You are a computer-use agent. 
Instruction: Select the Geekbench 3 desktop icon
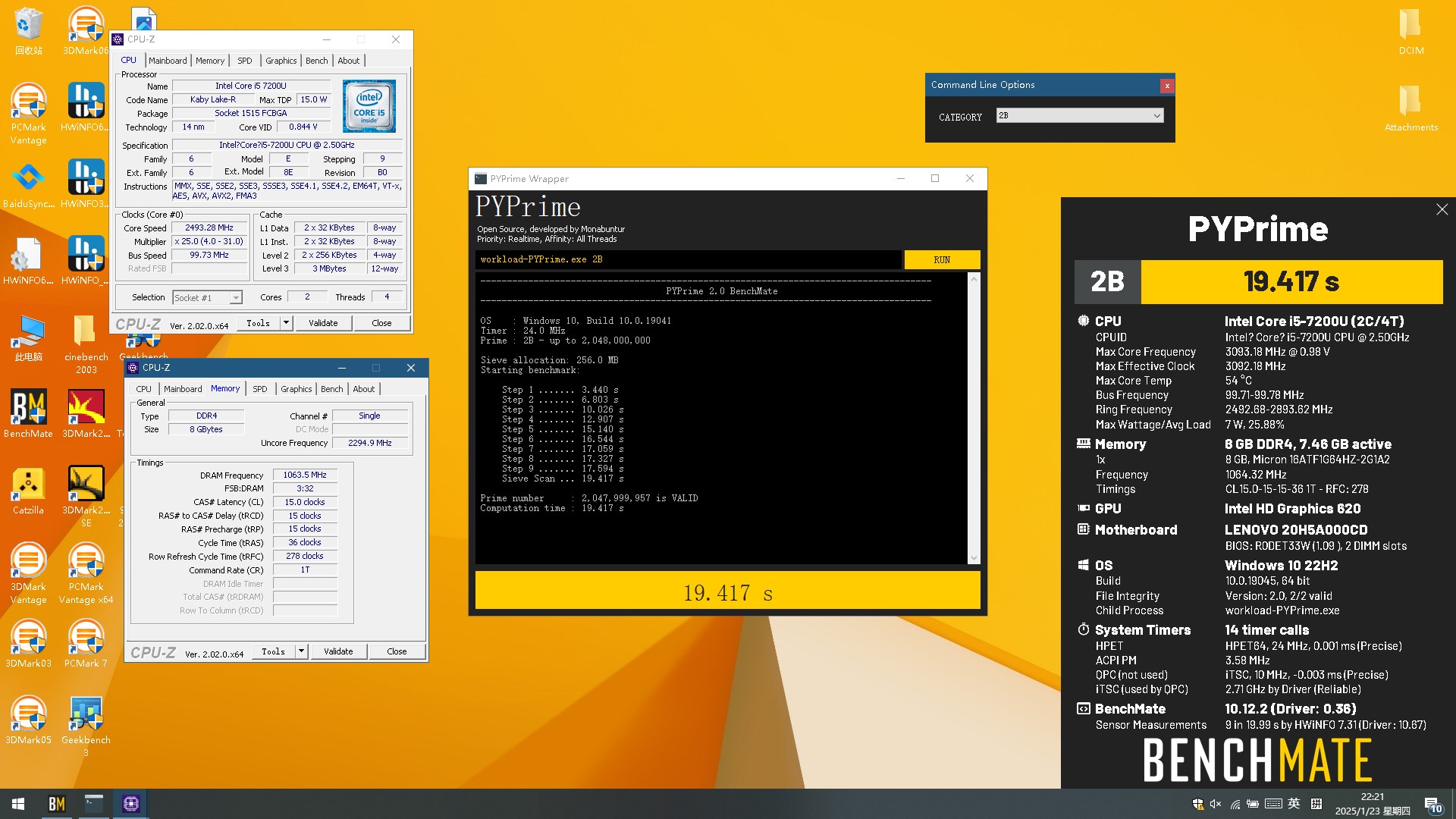(86, 726)
